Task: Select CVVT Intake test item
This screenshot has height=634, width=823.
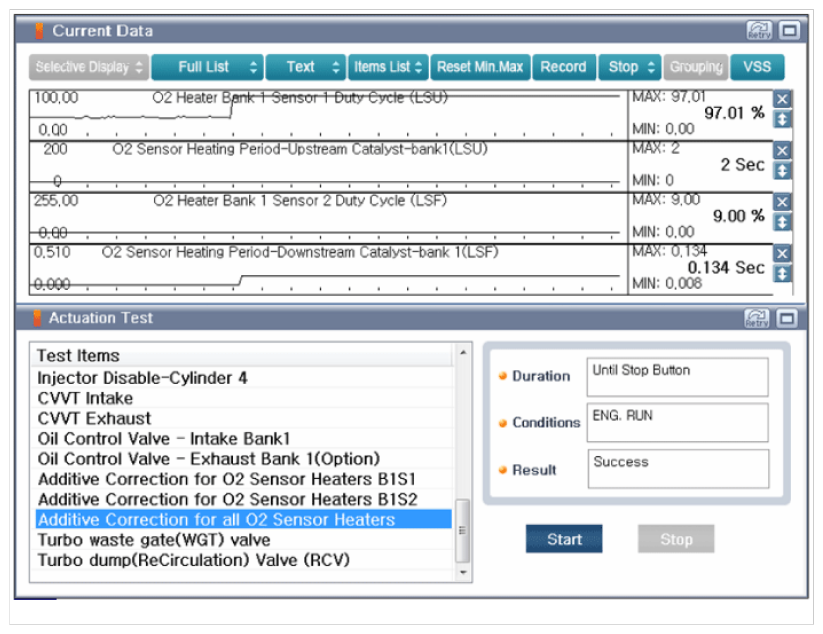Action: (x=85, y=398)
